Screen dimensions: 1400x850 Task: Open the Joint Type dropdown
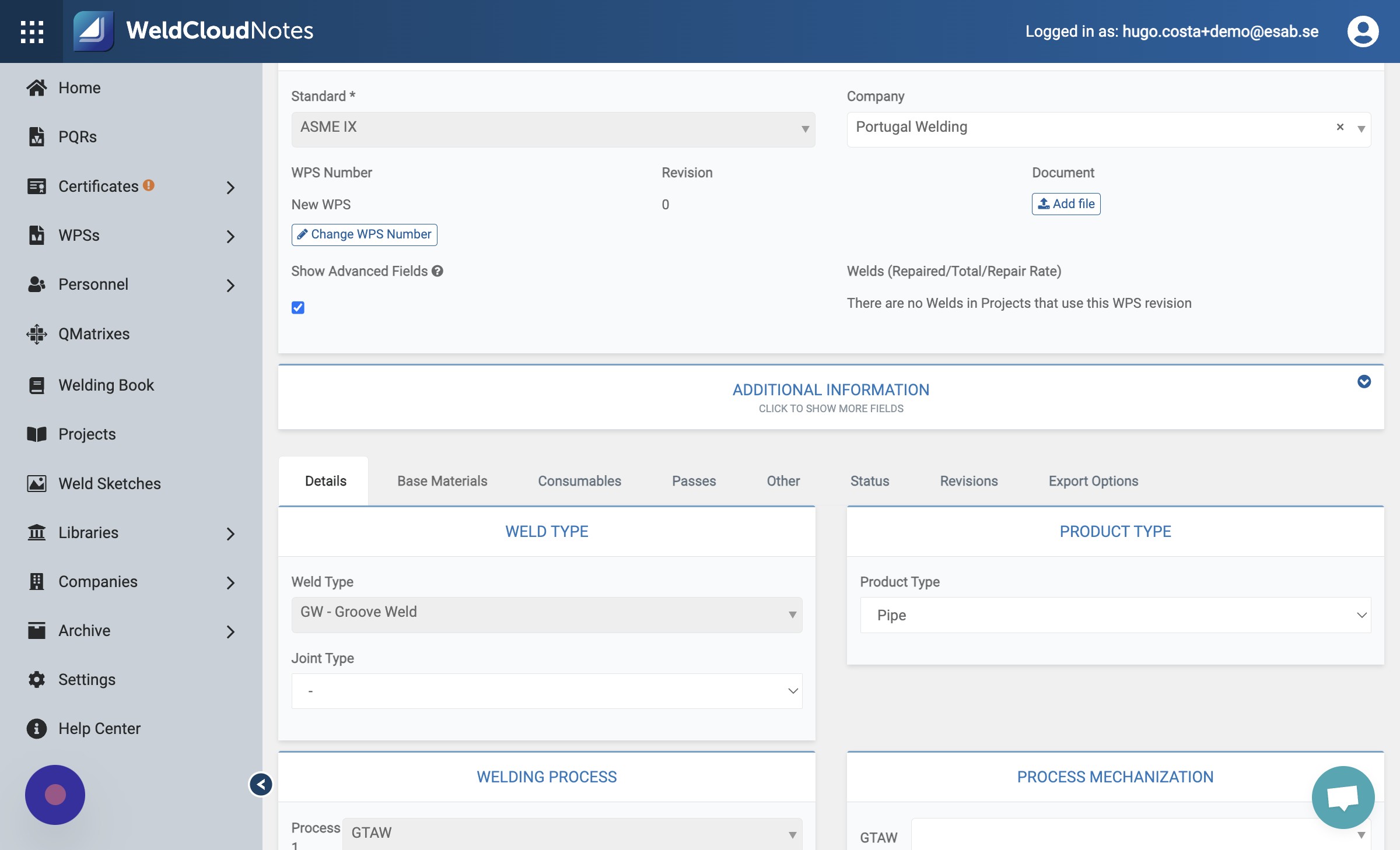(x=547, y=691)
